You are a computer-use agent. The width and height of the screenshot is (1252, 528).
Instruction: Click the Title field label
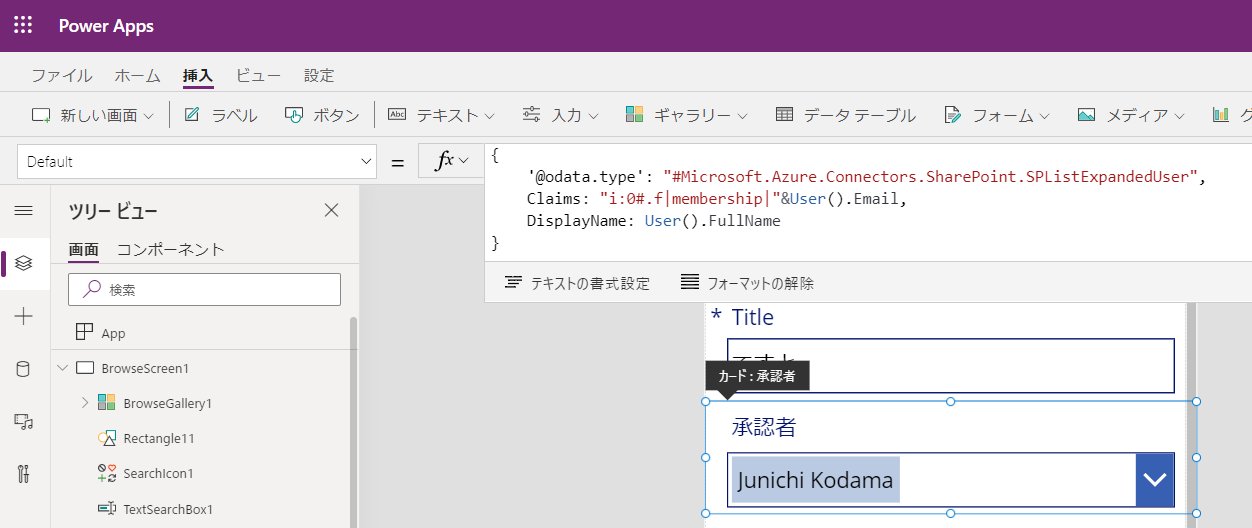tap(752, 317)
